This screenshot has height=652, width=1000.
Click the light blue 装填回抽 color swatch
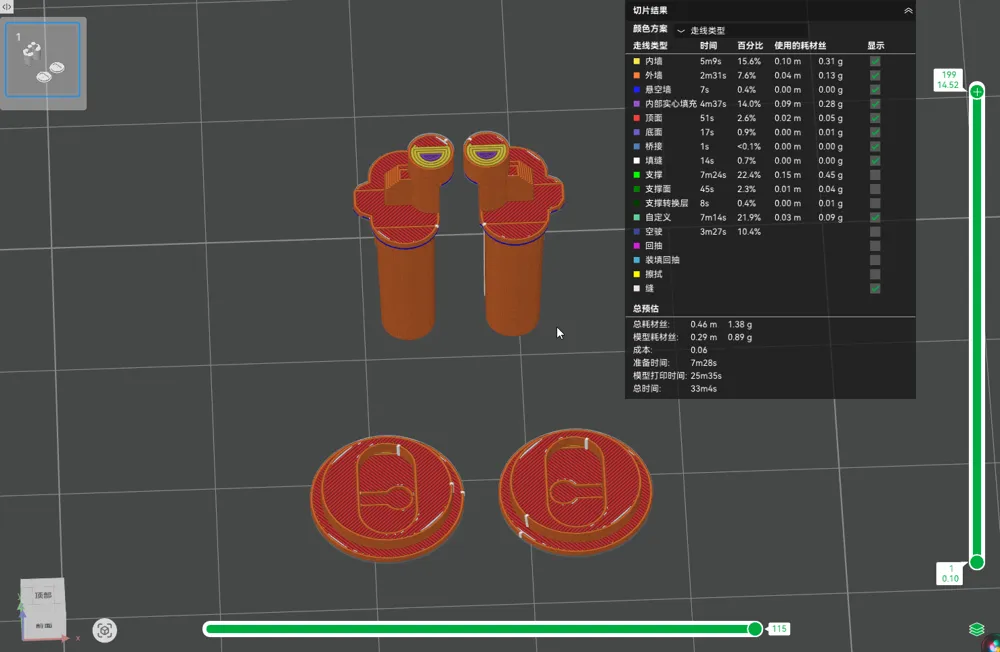tap(636, 260)
